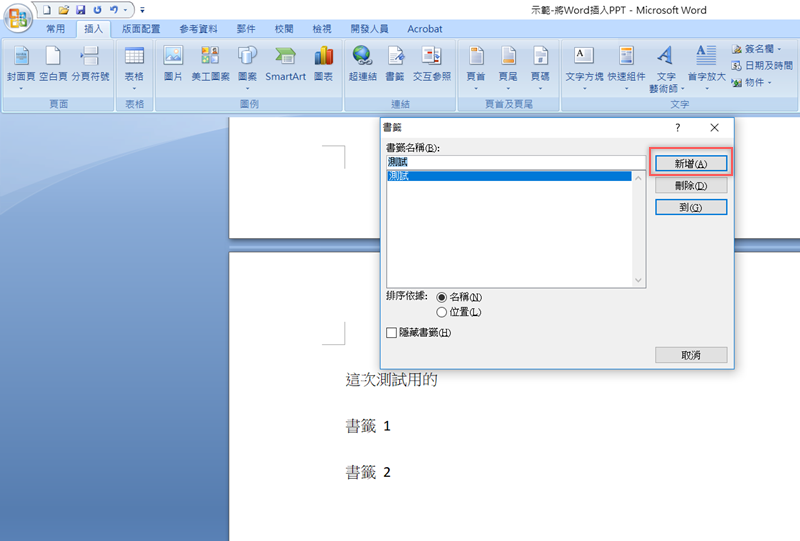Click Add (新增) bookmark button
The width and height of the screenshot is (800, 541).
691,164
